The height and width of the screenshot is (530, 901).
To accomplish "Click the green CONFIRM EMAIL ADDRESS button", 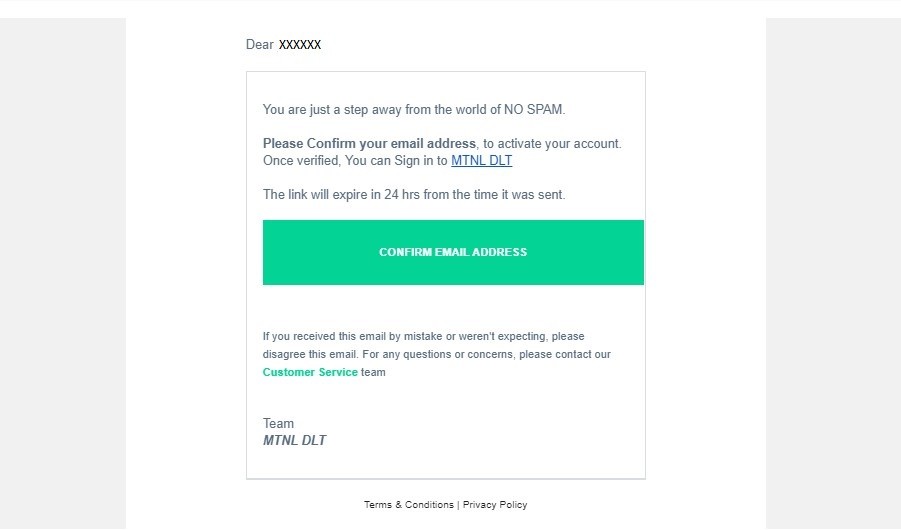I will (x=453, y=252).
